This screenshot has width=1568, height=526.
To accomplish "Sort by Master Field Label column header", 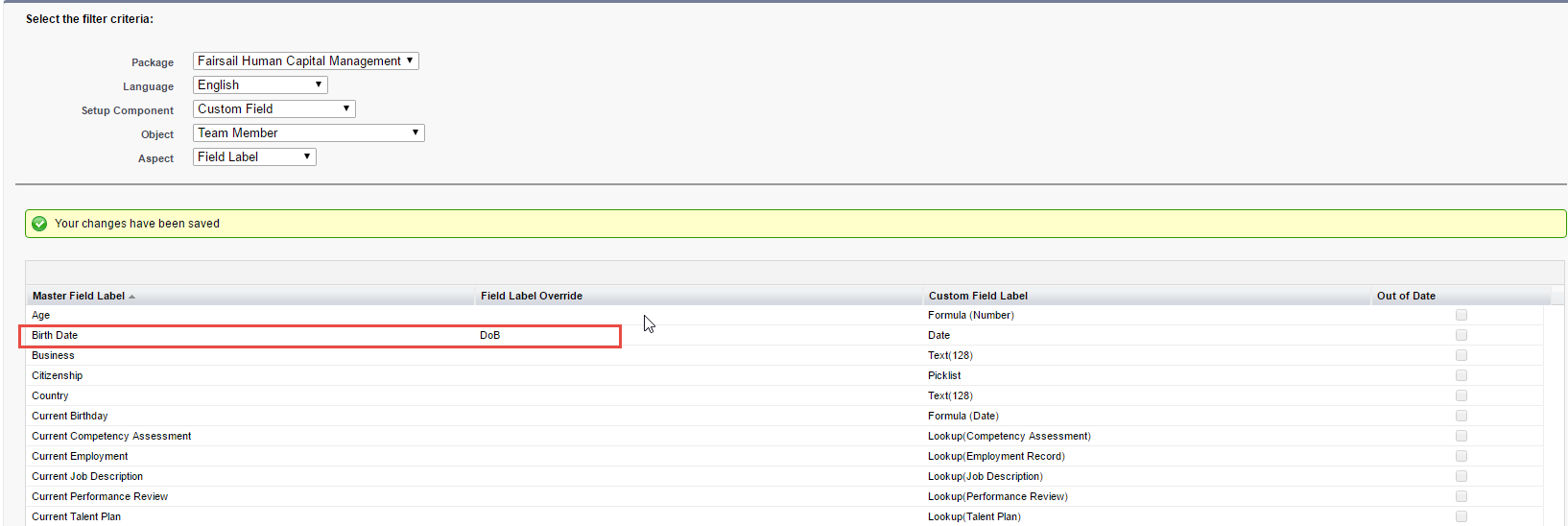I will [79, 296].
